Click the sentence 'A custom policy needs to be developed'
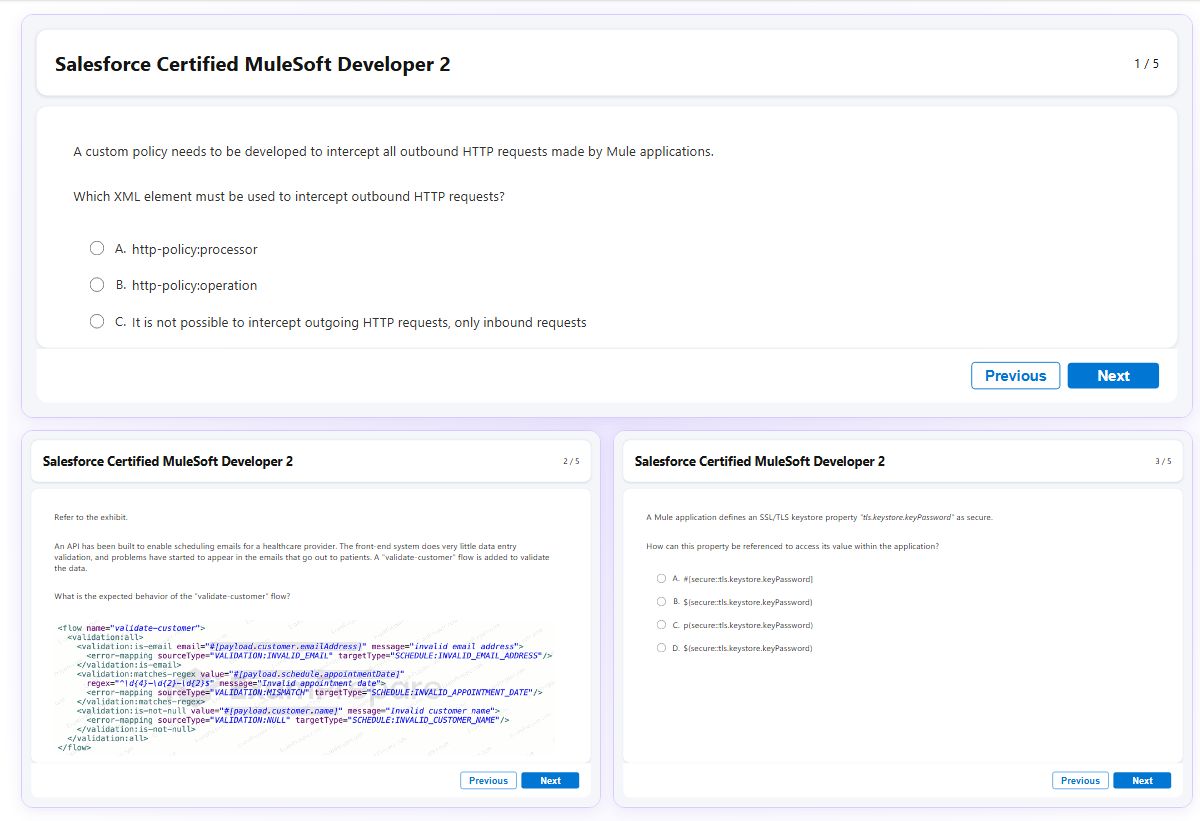Viewport: 1200px width, 821px height. click(393, 152)
